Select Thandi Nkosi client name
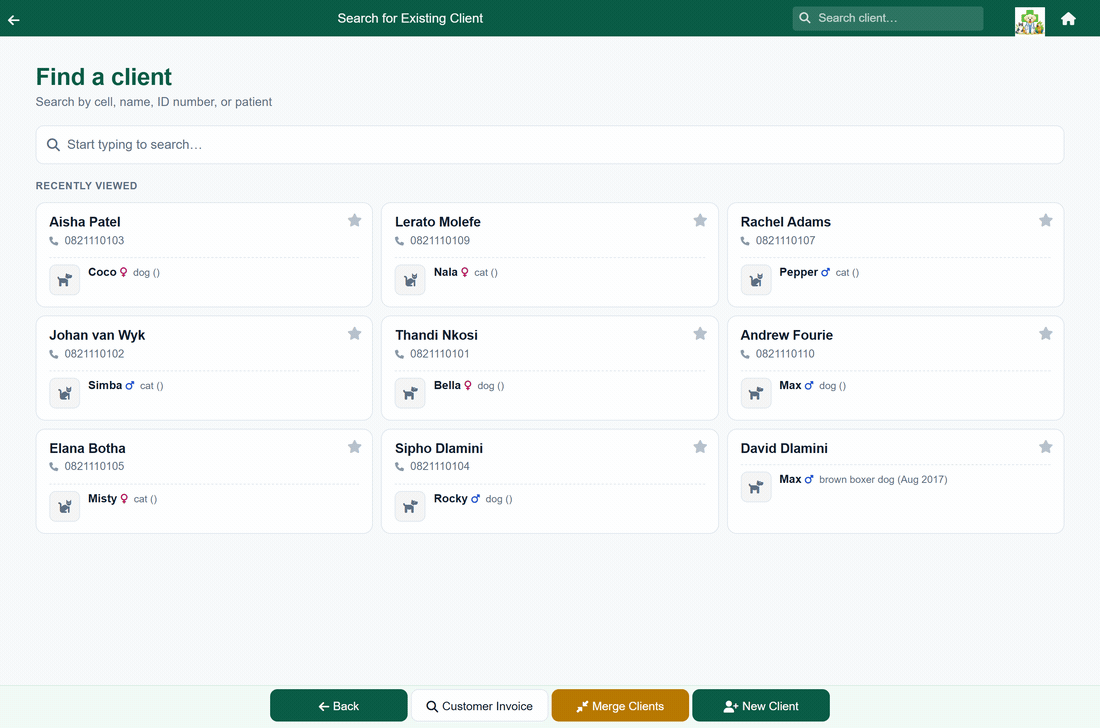Viewport: 1100px width, 728px height. 436,335
